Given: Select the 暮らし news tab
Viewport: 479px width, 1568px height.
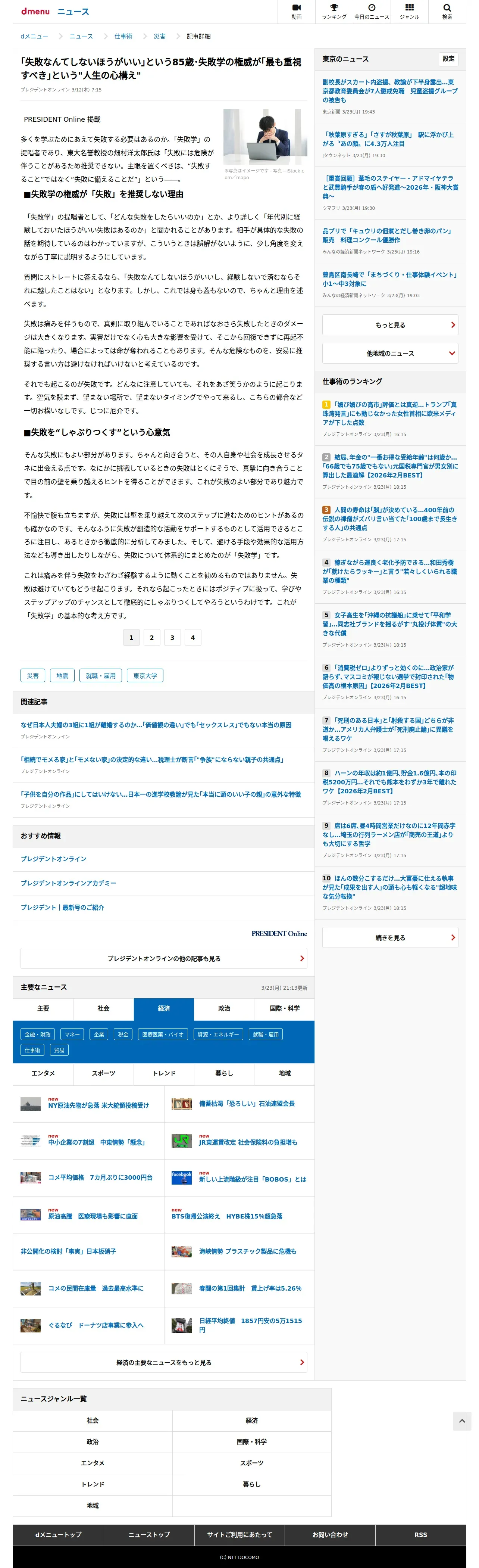Looking at the screenshot, I should [224, 1073].
